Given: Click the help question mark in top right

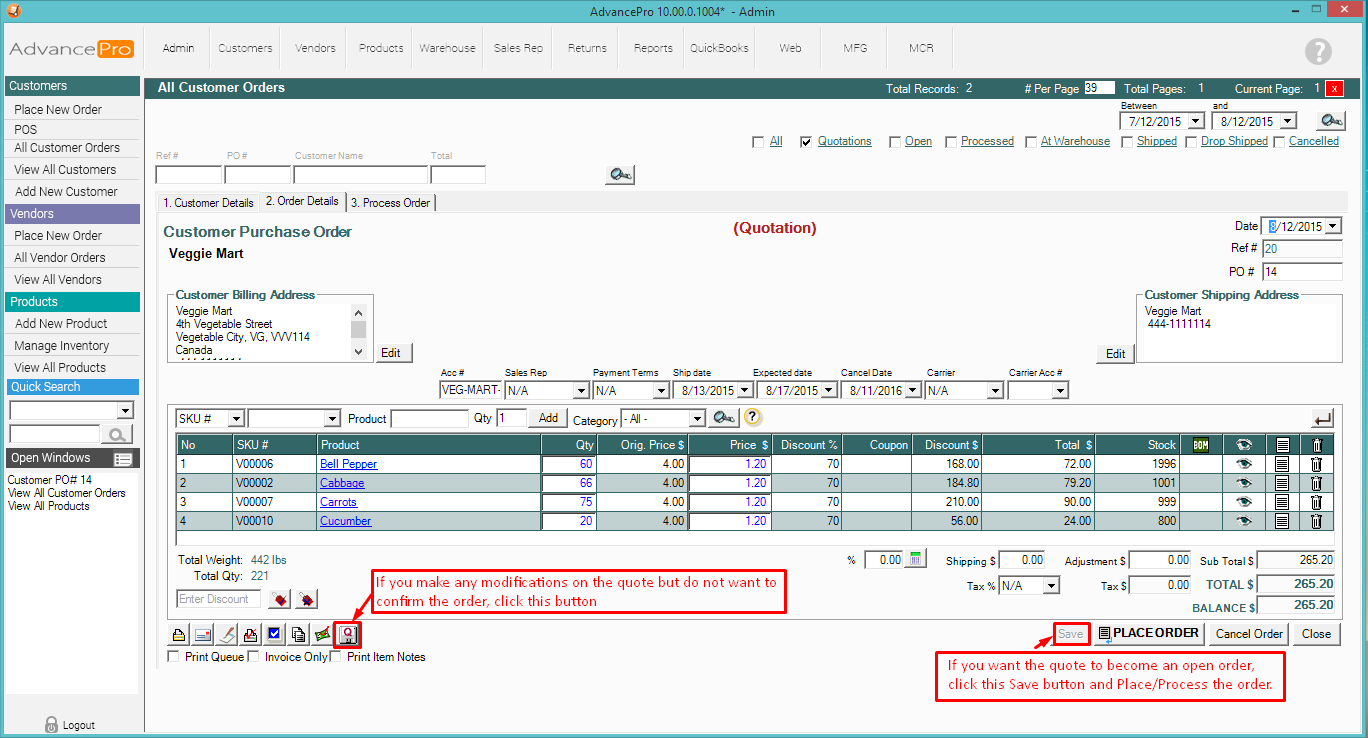Looking at the screenshot, I should (1318, 52).
